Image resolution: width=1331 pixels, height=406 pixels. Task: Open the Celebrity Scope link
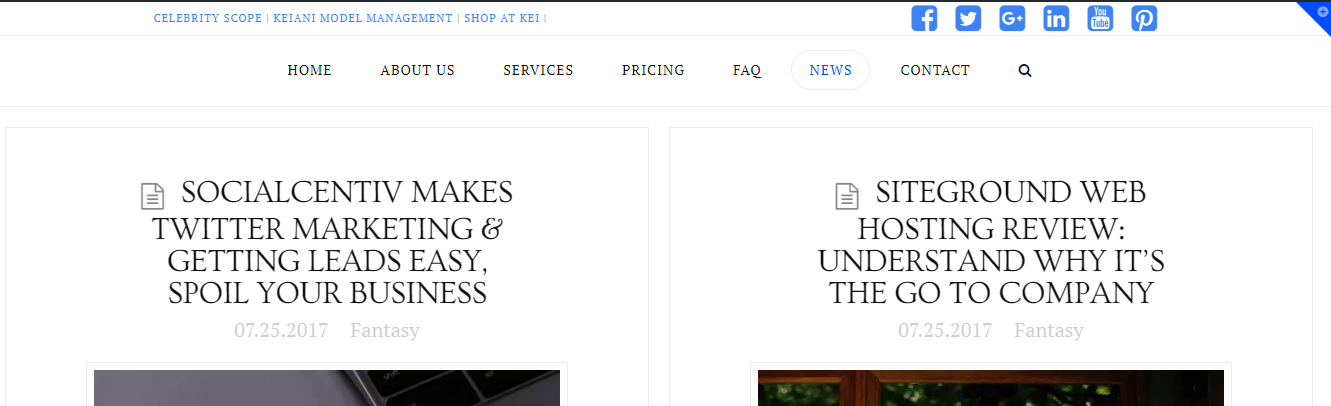[208, 18]
